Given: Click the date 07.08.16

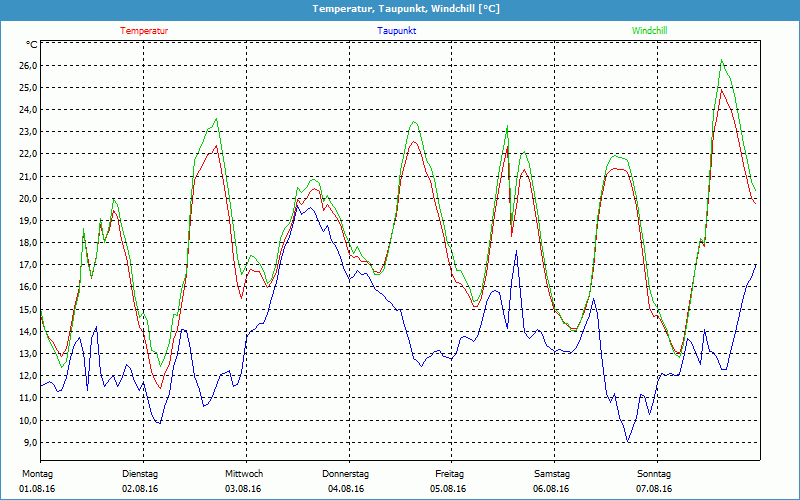Looking at the screenshot, I should 654,489.
